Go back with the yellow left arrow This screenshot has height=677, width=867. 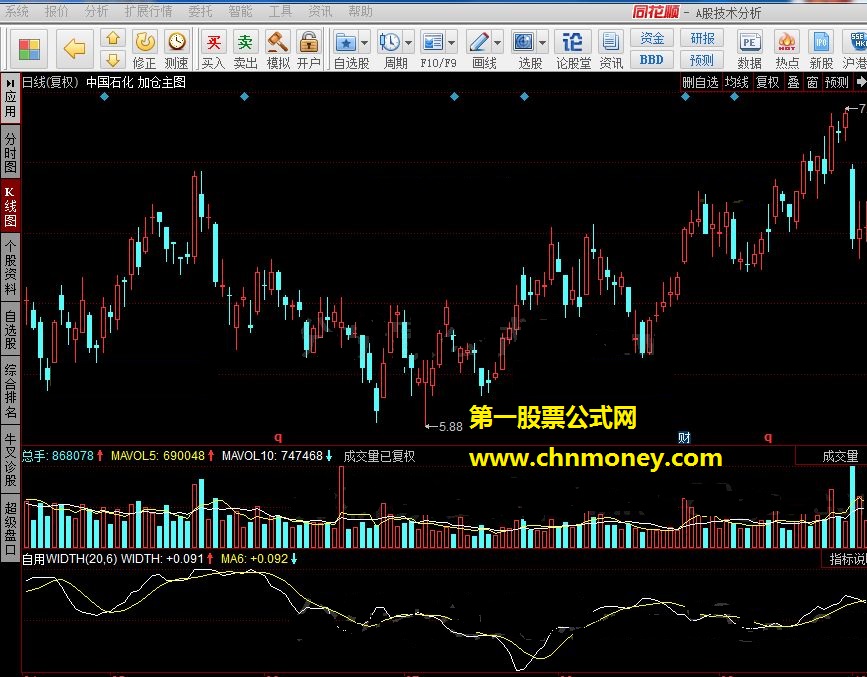74,49
